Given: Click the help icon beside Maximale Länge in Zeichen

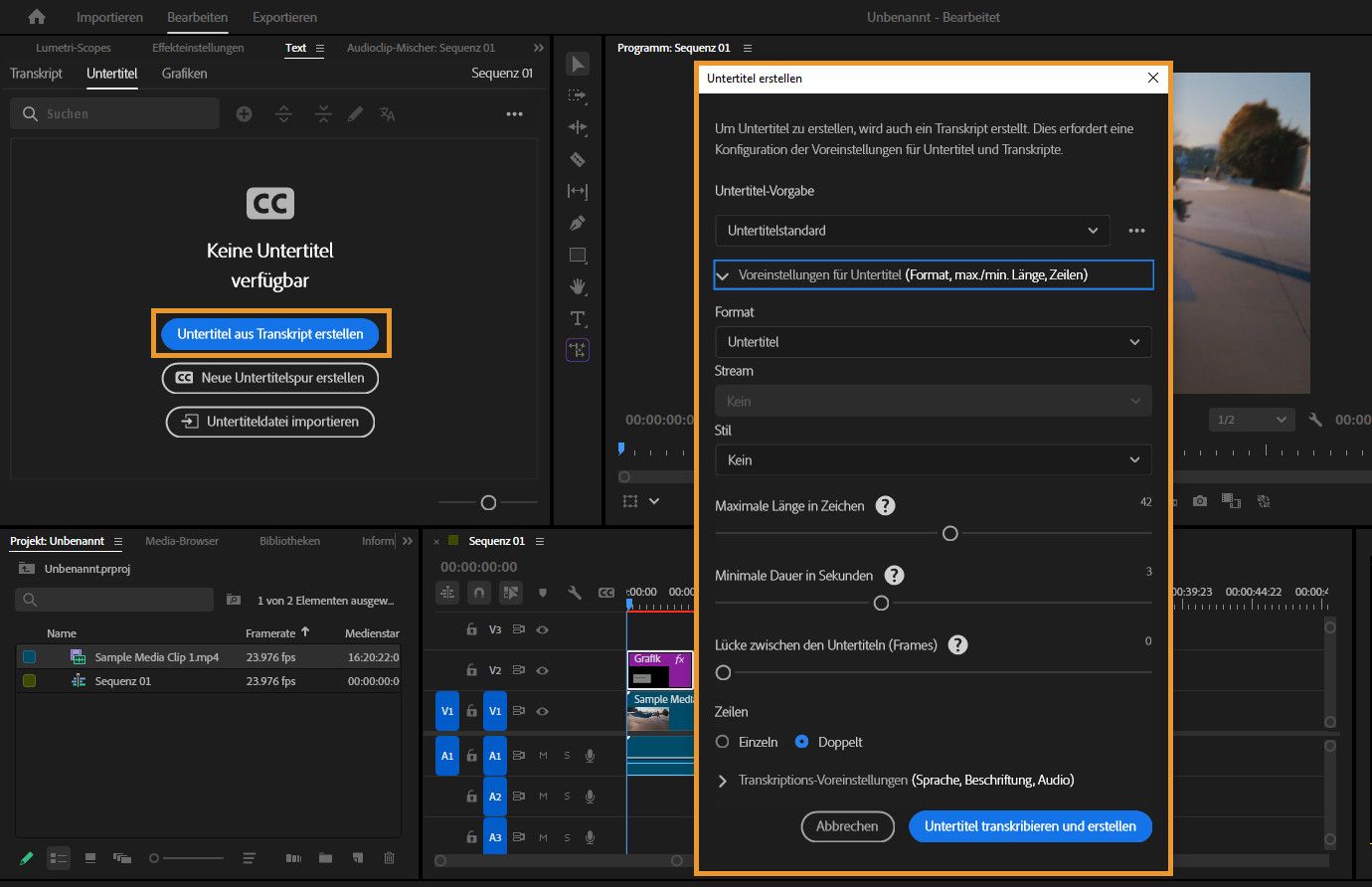Looking at the screenshot, I should 885,506.
